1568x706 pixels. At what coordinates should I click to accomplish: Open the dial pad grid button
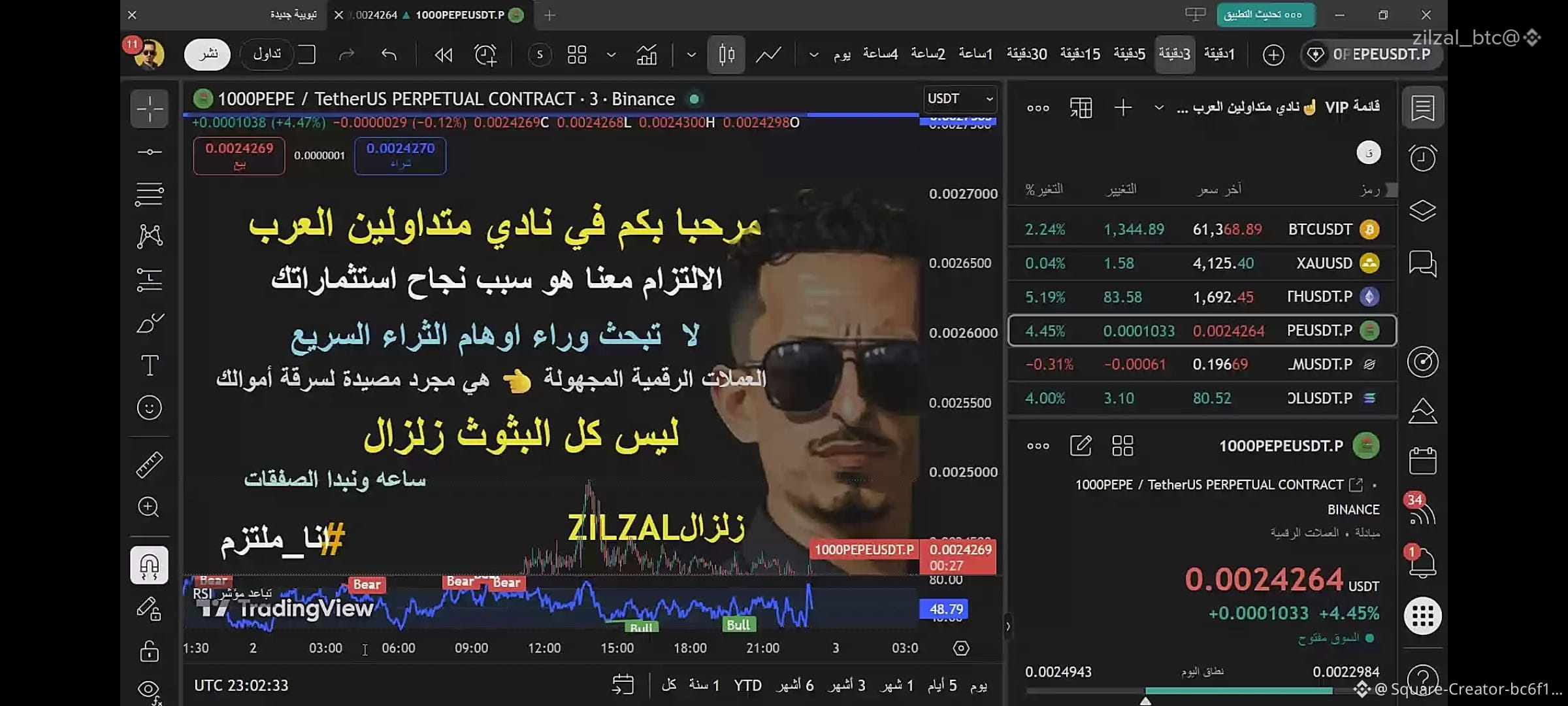click(1422, 616)
